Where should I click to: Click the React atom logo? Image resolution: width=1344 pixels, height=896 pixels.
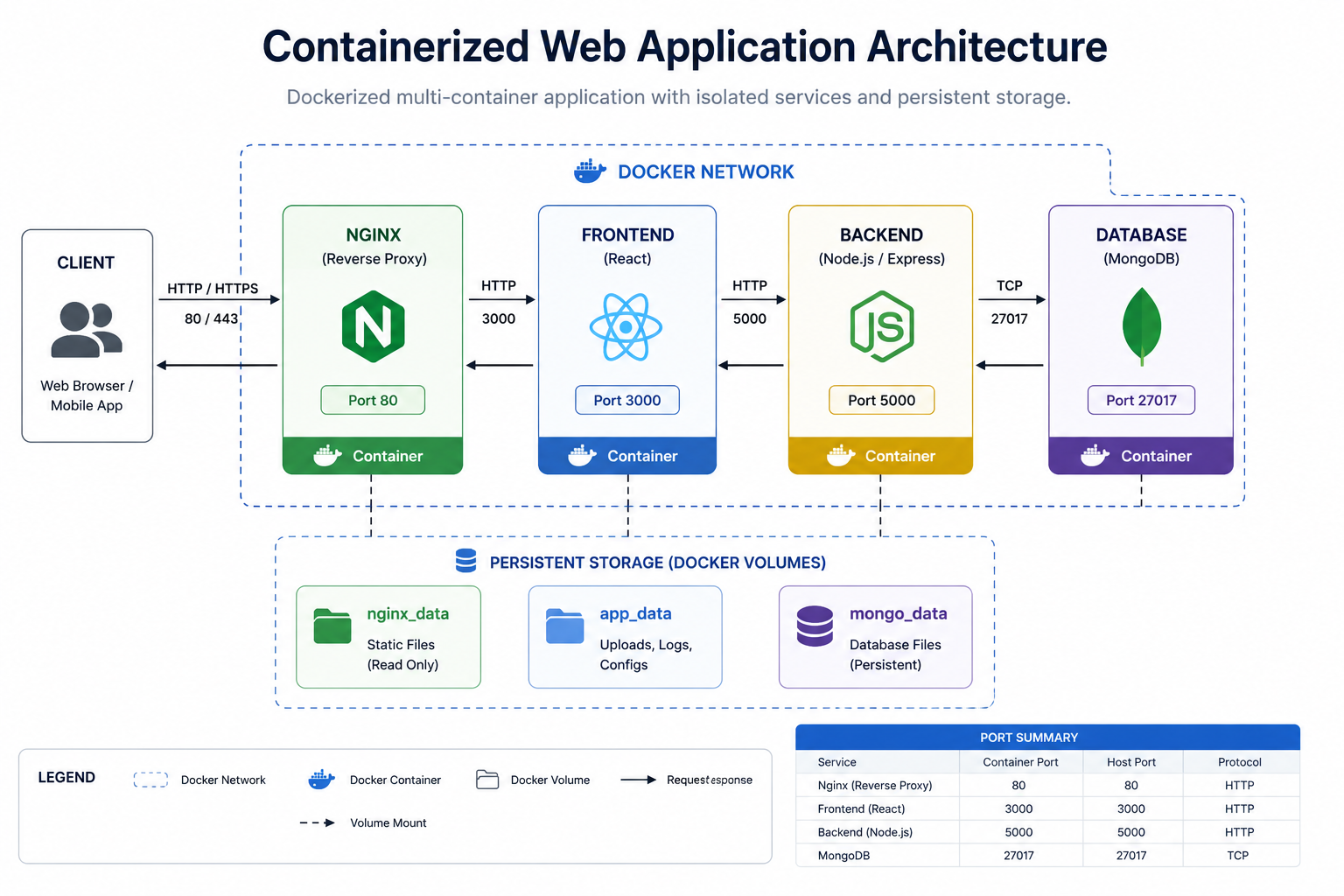[x=626, y=327]
